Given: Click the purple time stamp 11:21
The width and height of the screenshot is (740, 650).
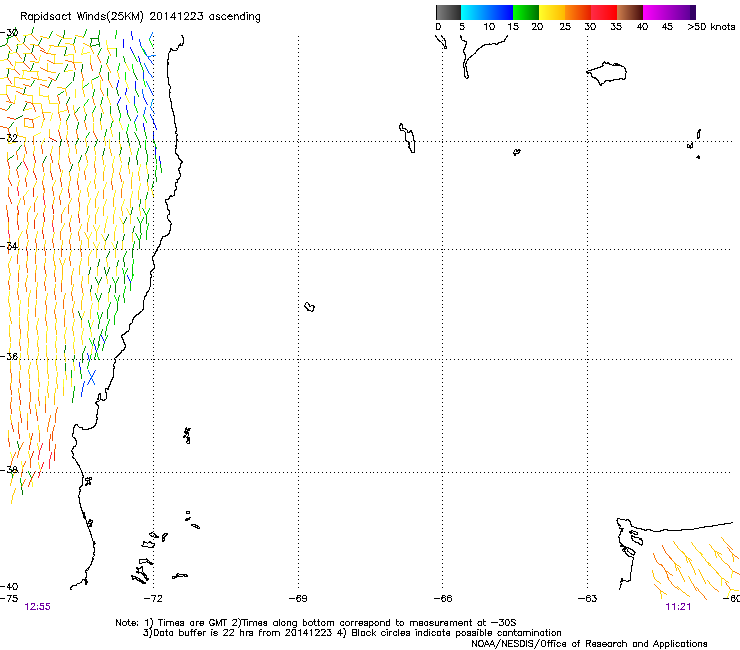Looking at the screenshot, I should (678, 607).
